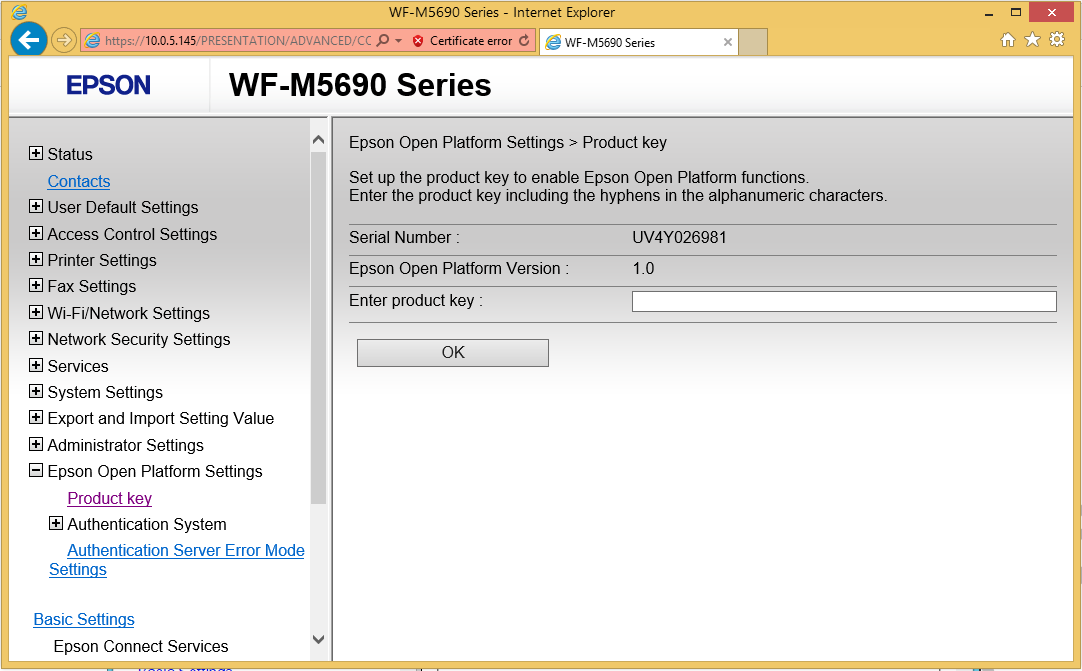This screenshot has height=671, width=1082.
Task: Click the search magnifier in address bar
Action: pyautogui.click(x=383, y=41)
